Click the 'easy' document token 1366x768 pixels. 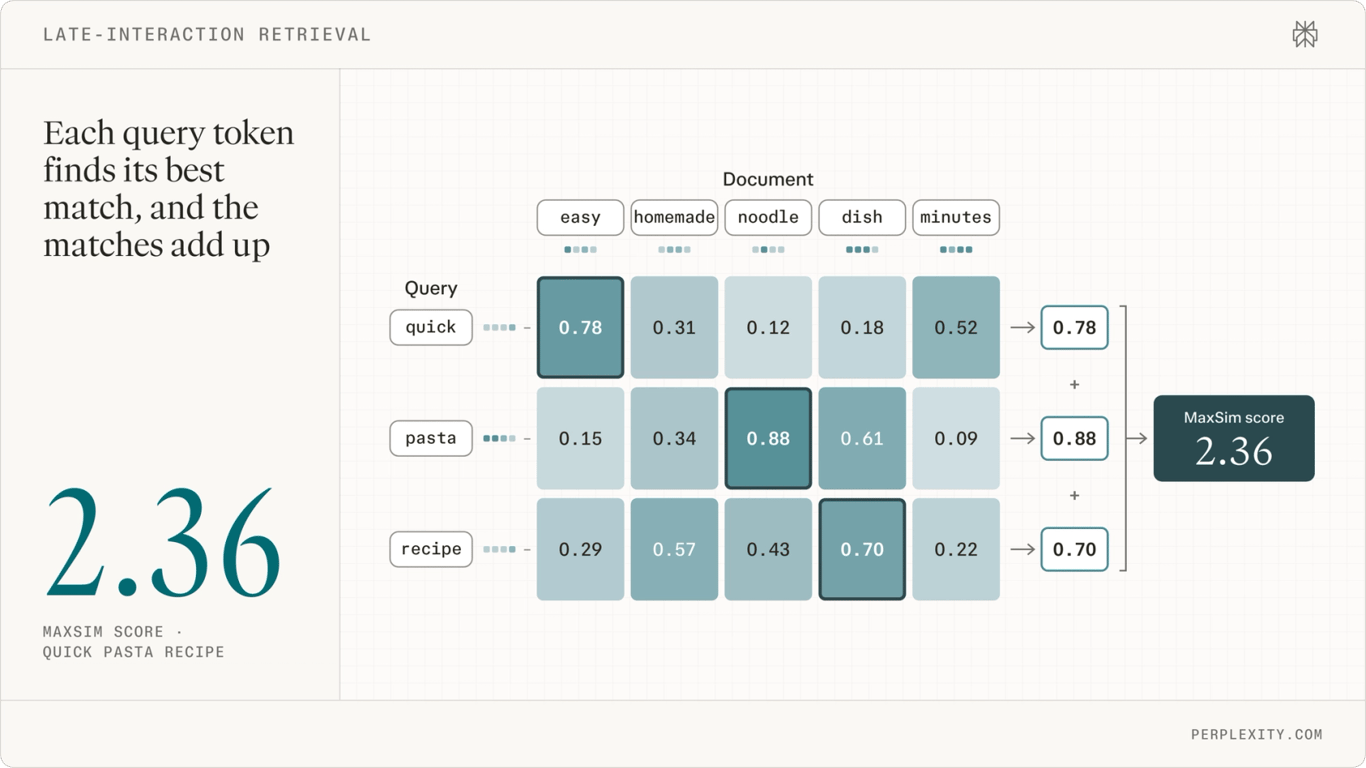pyautogui.click(x=580, y=217)
